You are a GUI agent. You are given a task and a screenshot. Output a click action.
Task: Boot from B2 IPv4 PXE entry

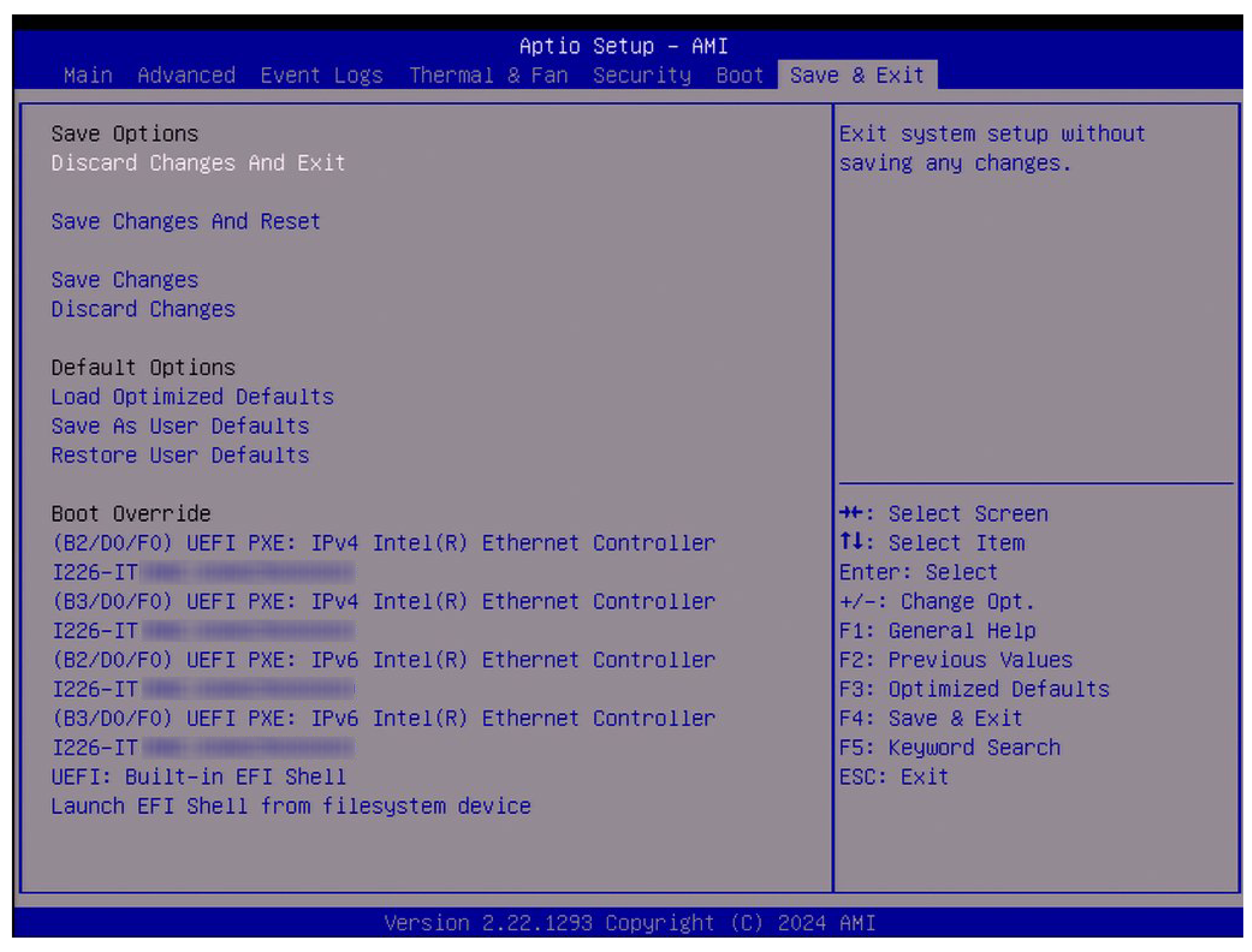pos(383,544)
